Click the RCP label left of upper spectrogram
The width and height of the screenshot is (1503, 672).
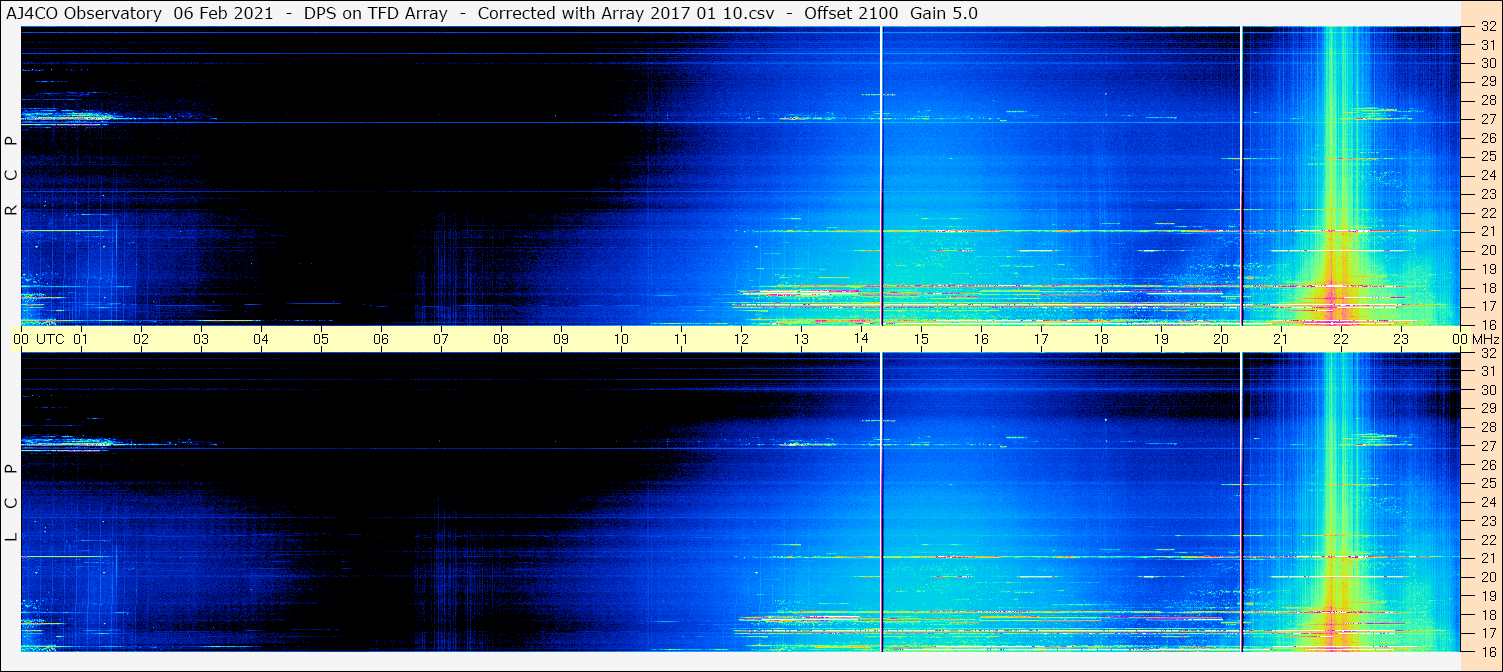click(11, 175)
